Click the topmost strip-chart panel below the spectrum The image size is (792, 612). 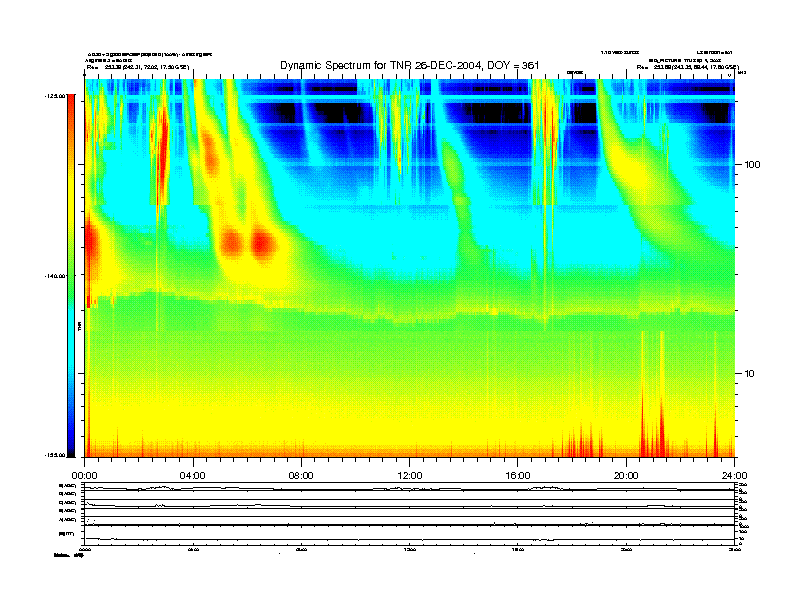click(409, 486)
